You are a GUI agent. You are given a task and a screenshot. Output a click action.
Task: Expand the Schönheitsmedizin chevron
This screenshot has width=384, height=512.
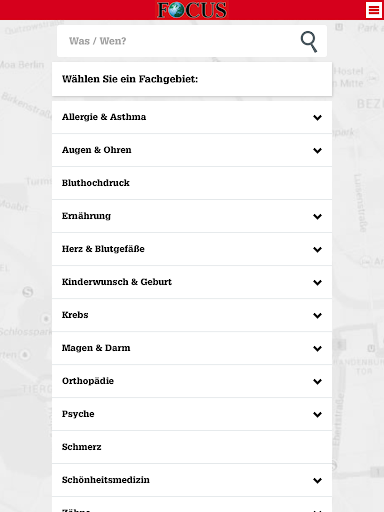317,480
